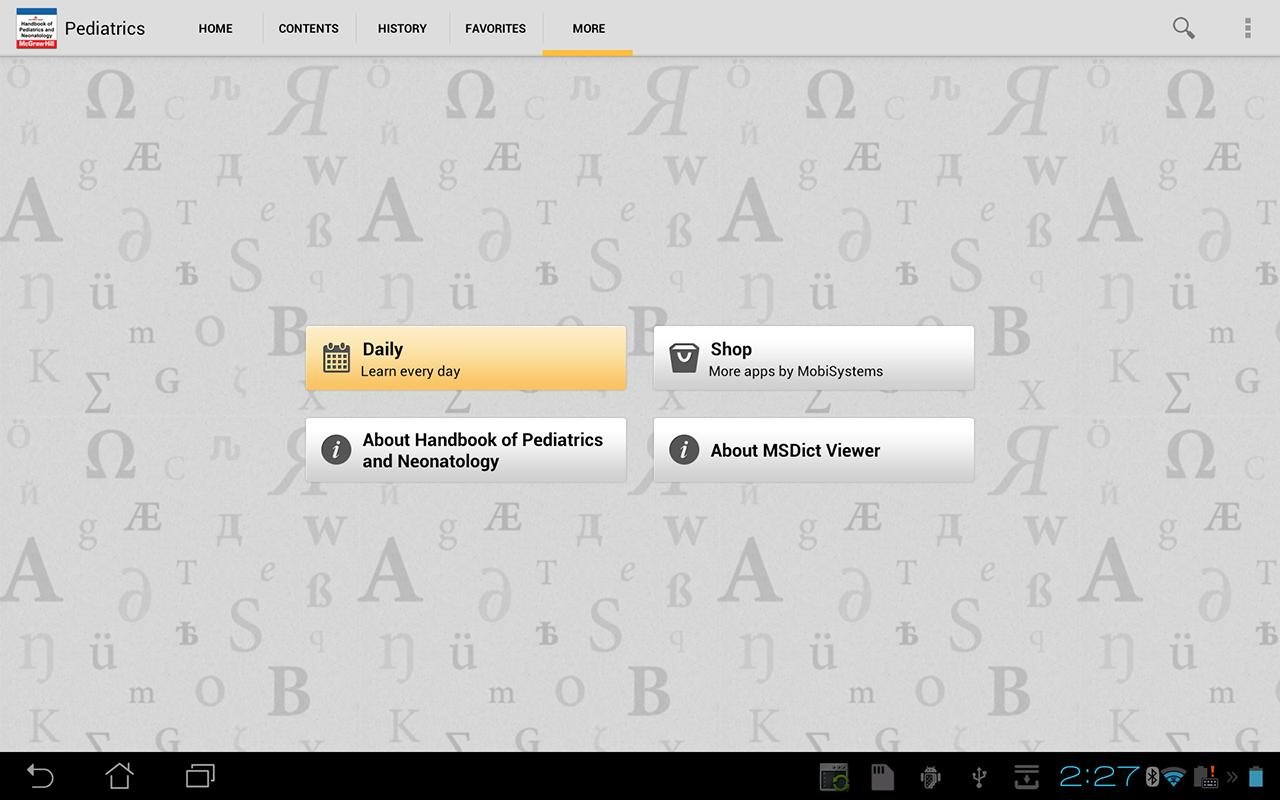Open the search magnifier icon
Image resolution: width=1280 pixels, height=800 pixels.
[x=1183, y=28]
